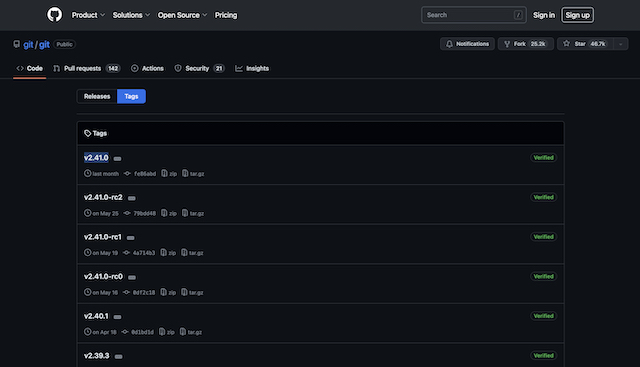Download the zip of v2.41.0
The width and height of the screenshot is (640, 367).
(x=169, y=173)
